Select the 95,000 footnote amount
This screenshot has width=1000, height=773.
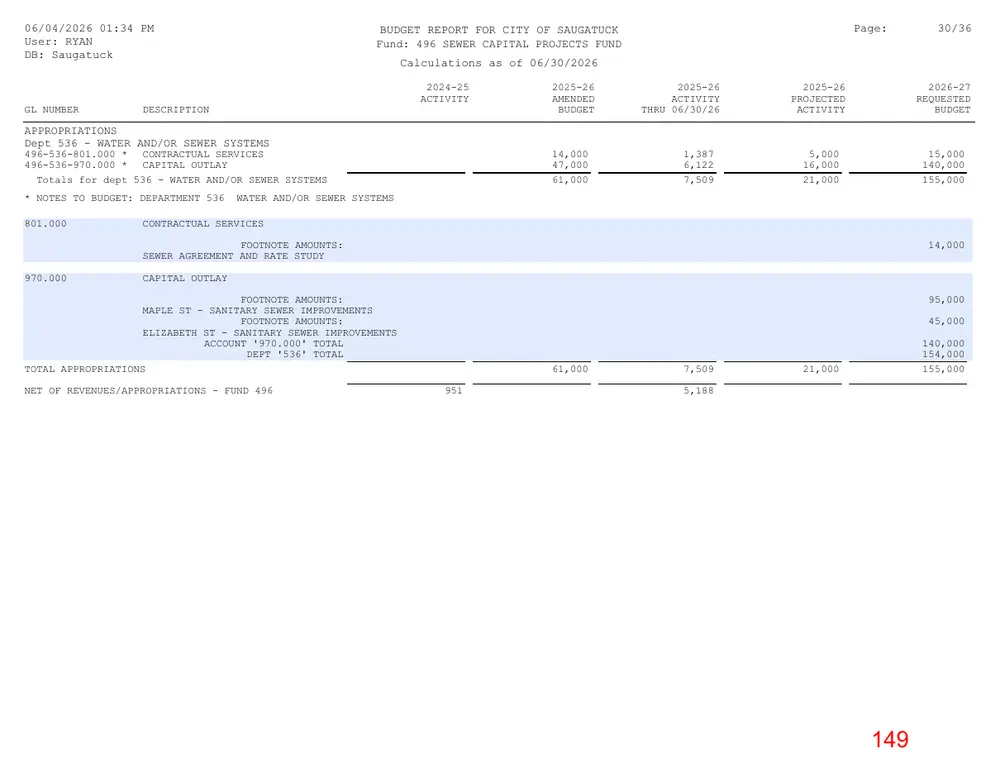[946, 300]
